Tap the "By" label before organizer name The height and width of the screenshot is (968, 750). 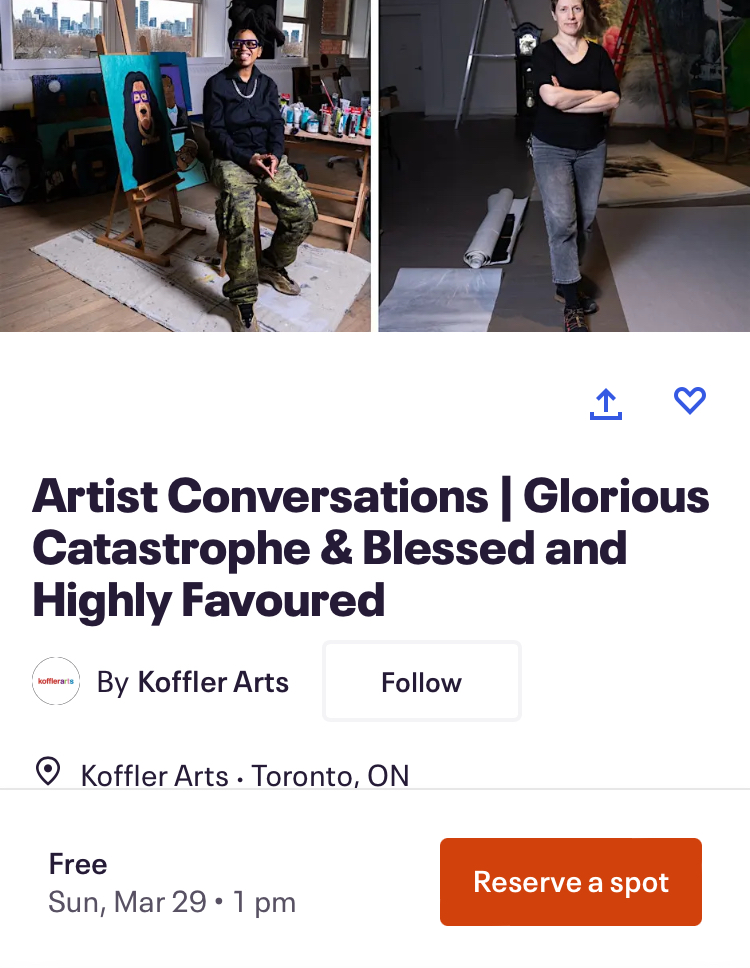(112, 682)
